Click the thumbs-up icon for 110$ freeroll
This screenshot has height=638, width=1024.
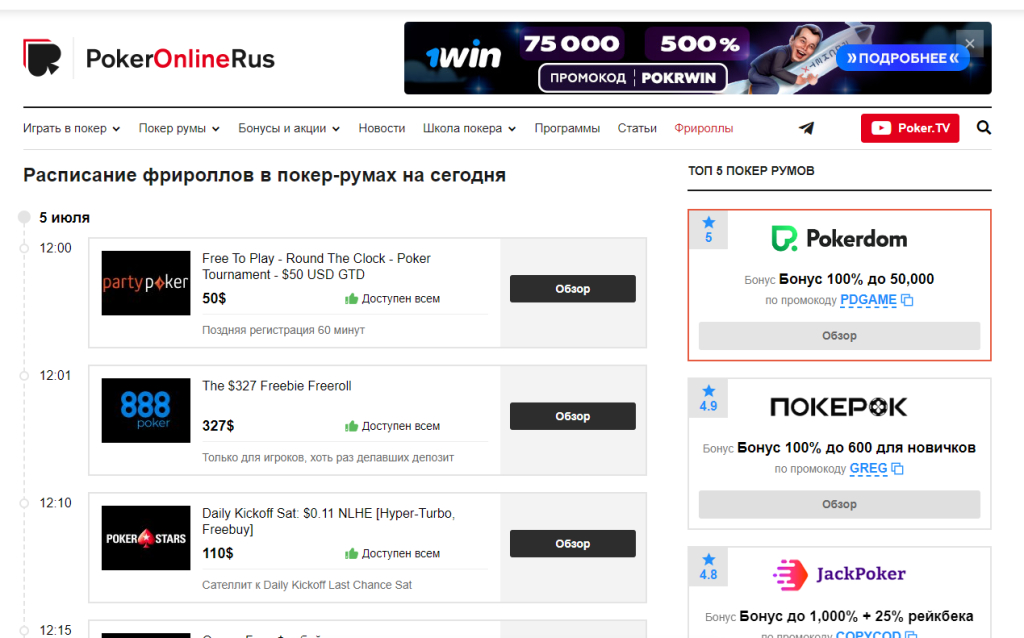pyautogui.click(x=351, y=553)
